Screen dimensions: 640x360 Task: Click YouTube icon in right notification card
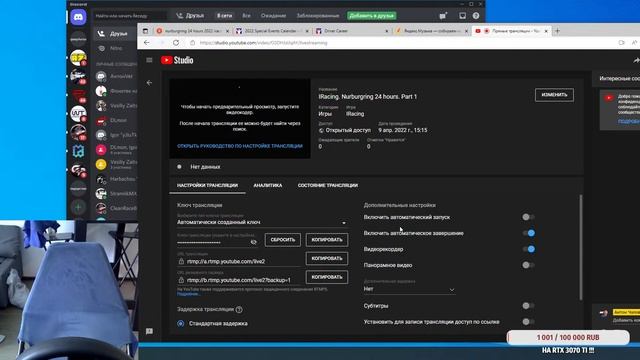pyautogui.click(x=609, y=98)
